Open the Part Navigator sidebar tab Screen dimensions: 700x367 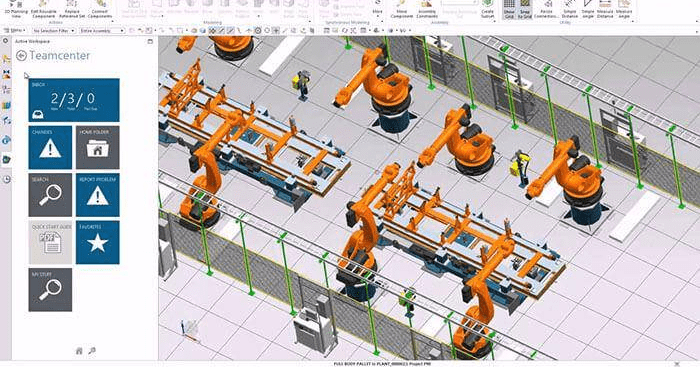pos(6,89)
